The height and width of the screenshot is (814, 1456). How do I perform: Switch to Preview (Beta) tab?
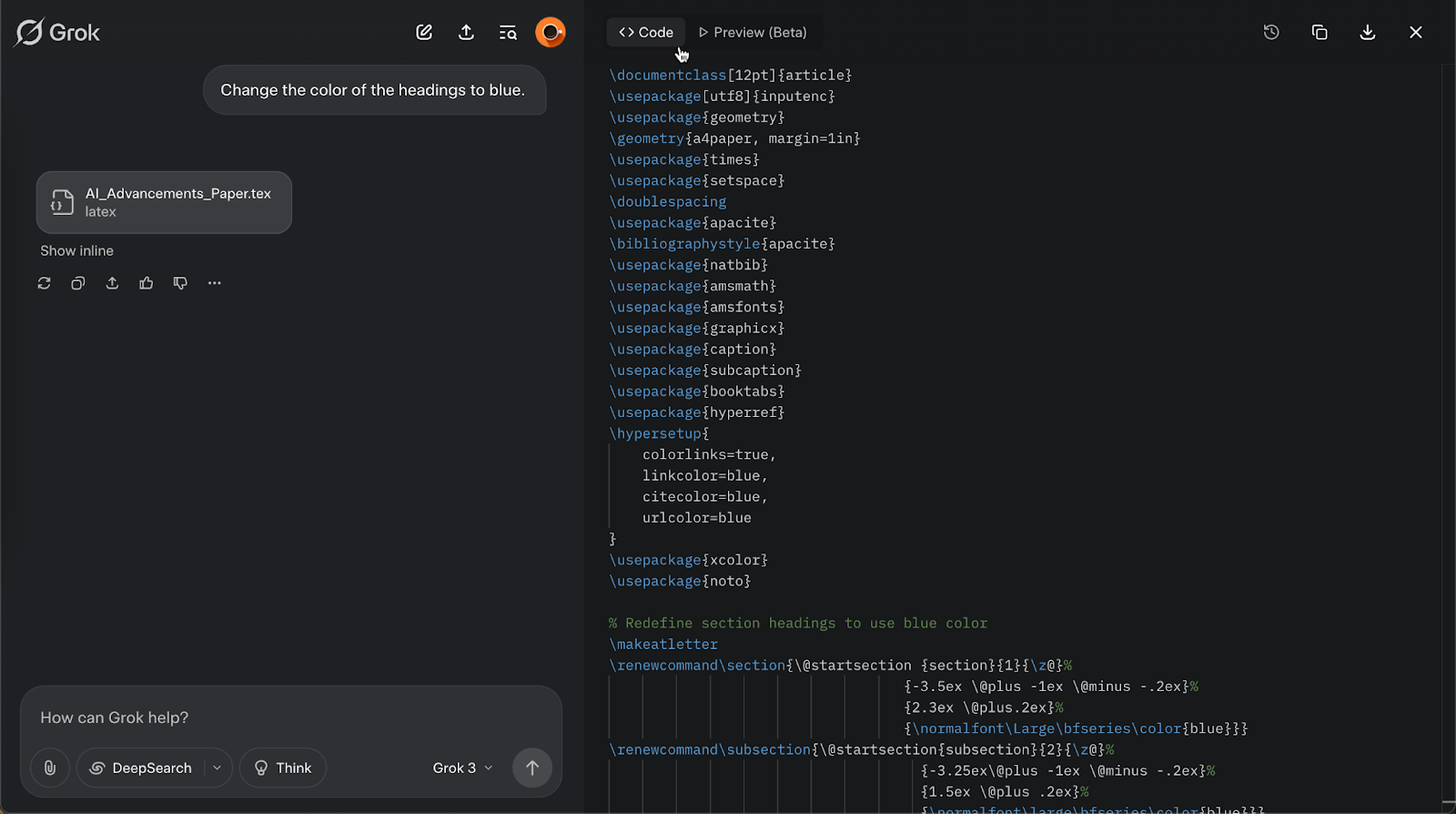(x=753, y=33)
